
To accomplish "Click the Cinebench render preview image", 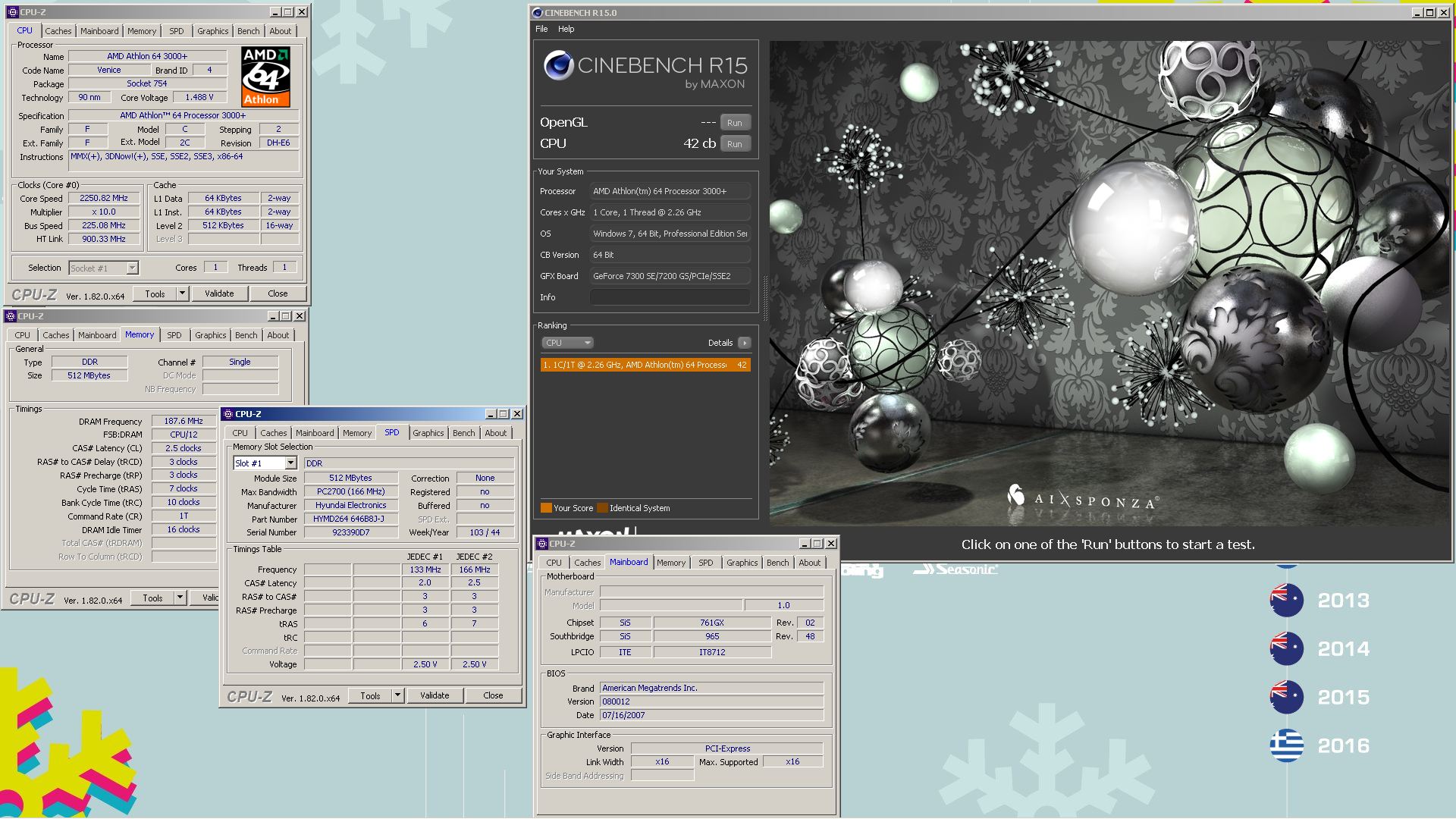I will (x=1109, y=283).
